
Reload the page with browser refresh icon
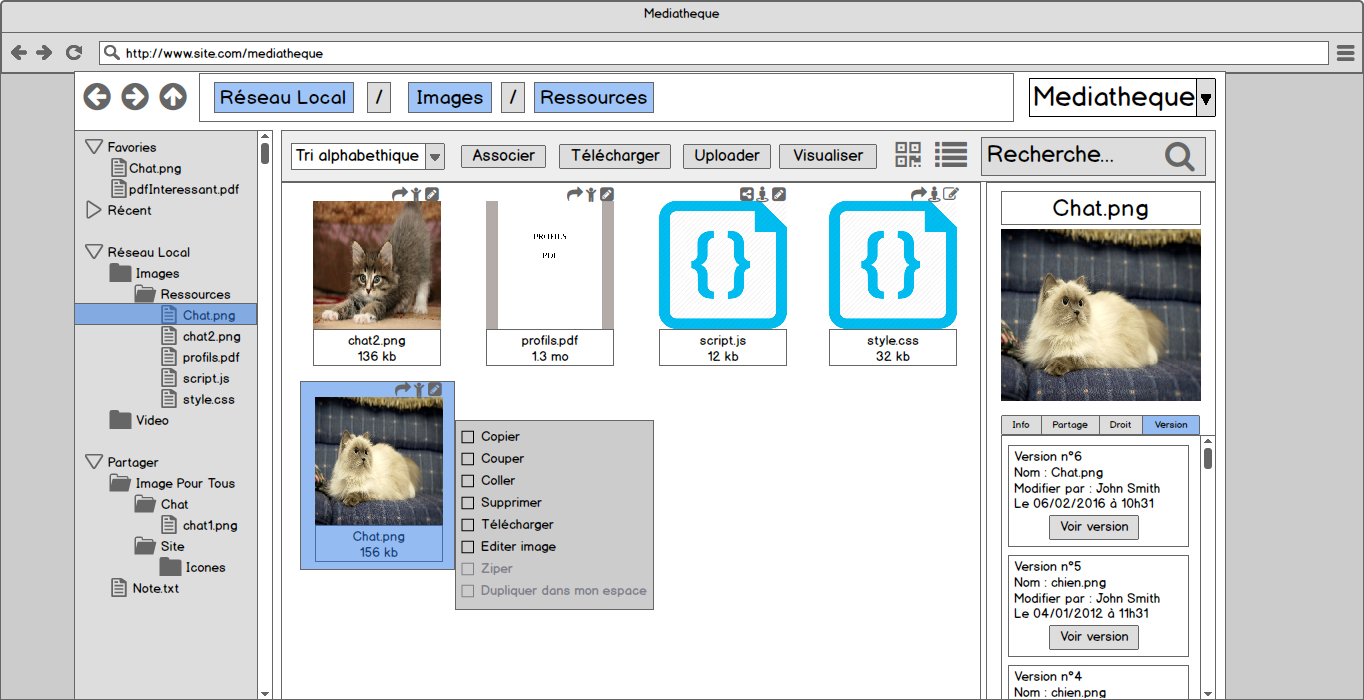click(73, 52)
